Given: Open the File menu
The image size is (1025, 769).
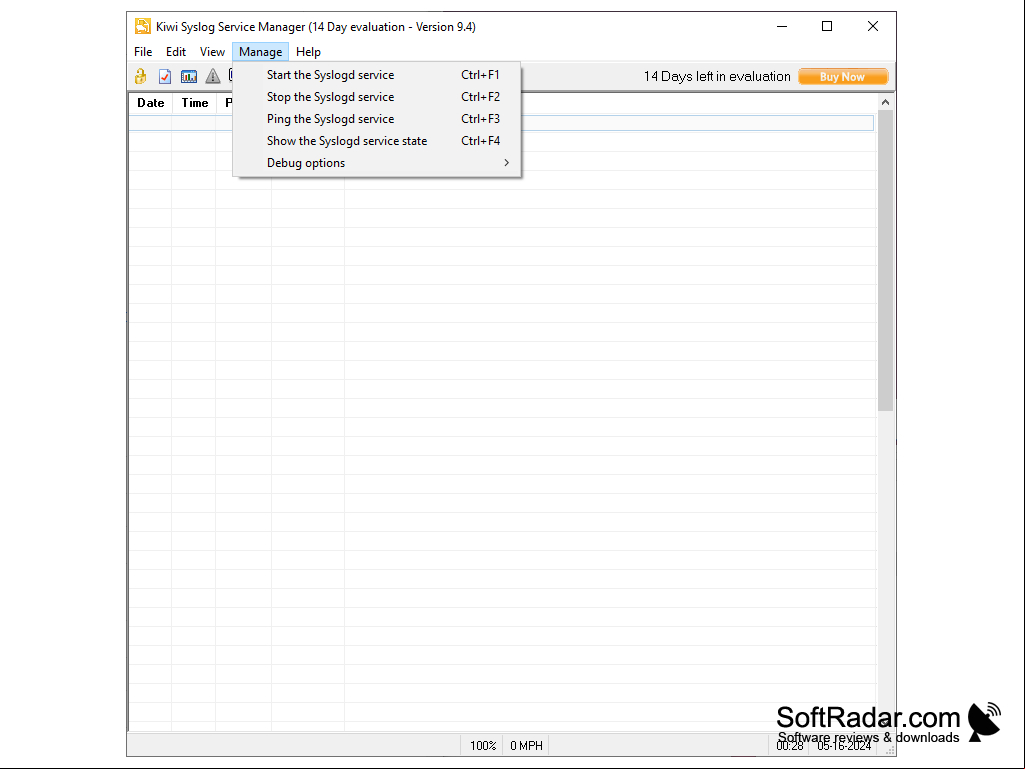Looking at the screenshot, I should pyautogui.click(x=143, y=52).
